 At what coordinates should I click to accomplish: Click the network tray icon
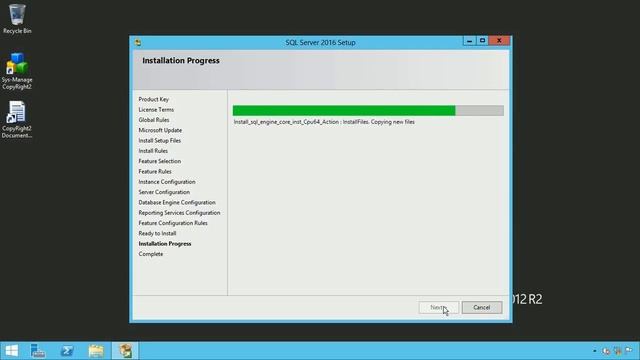(x=618, y=351)
